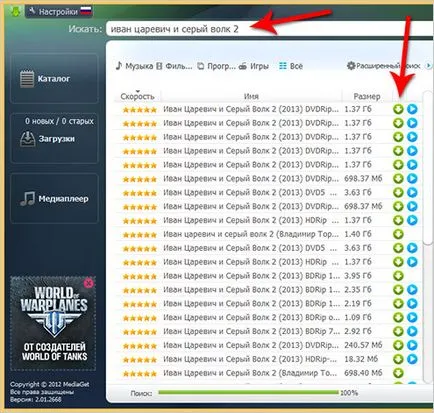Click the Russian flag language icon
The image size is (434, 413).
coord(86,11)
